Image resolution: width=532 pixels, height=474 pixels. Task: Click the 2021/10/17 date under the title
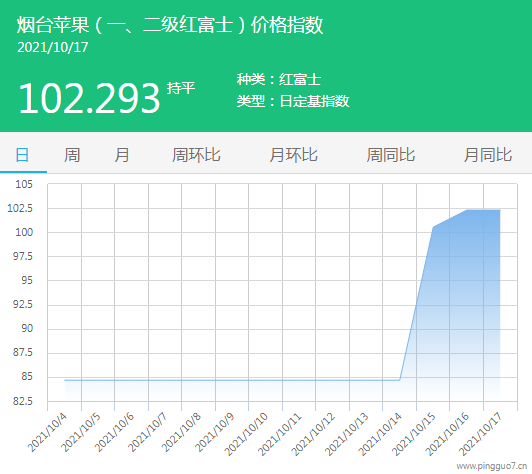[53, 48]
